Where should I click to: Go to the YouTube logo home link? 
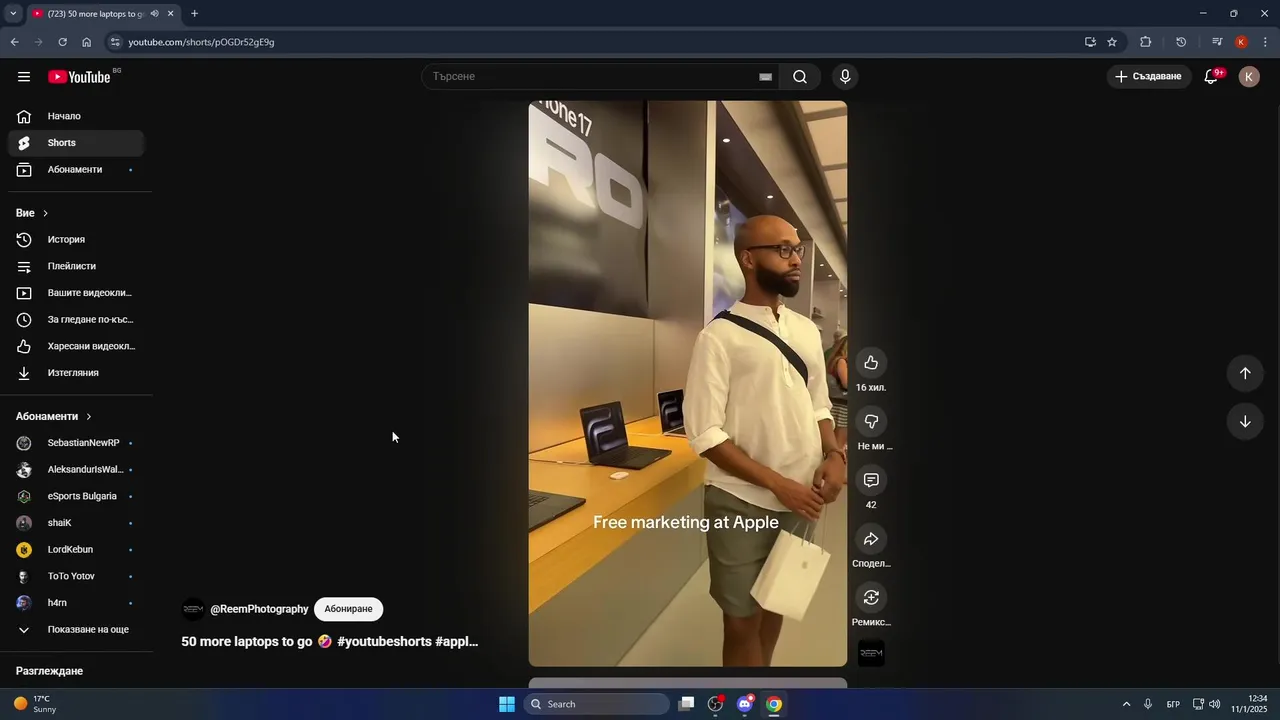click(79, 77)
